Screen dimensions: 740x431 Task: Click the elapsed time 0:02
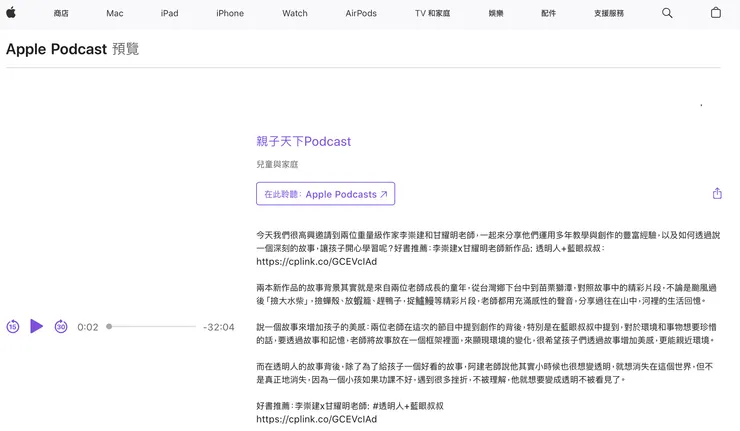(88, 327)
